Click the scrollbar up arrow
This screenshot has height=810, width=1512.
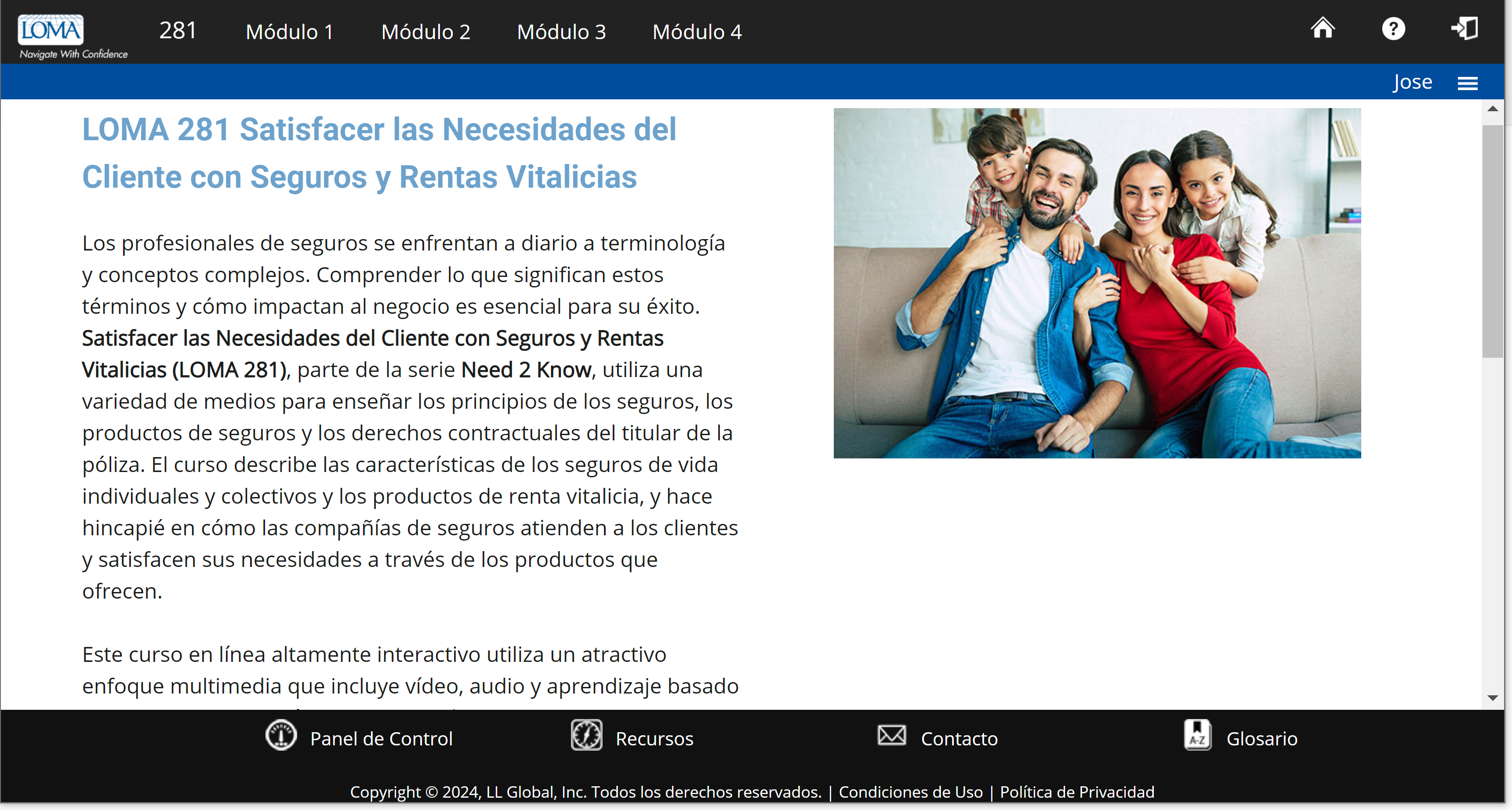tap(1493, 109)
